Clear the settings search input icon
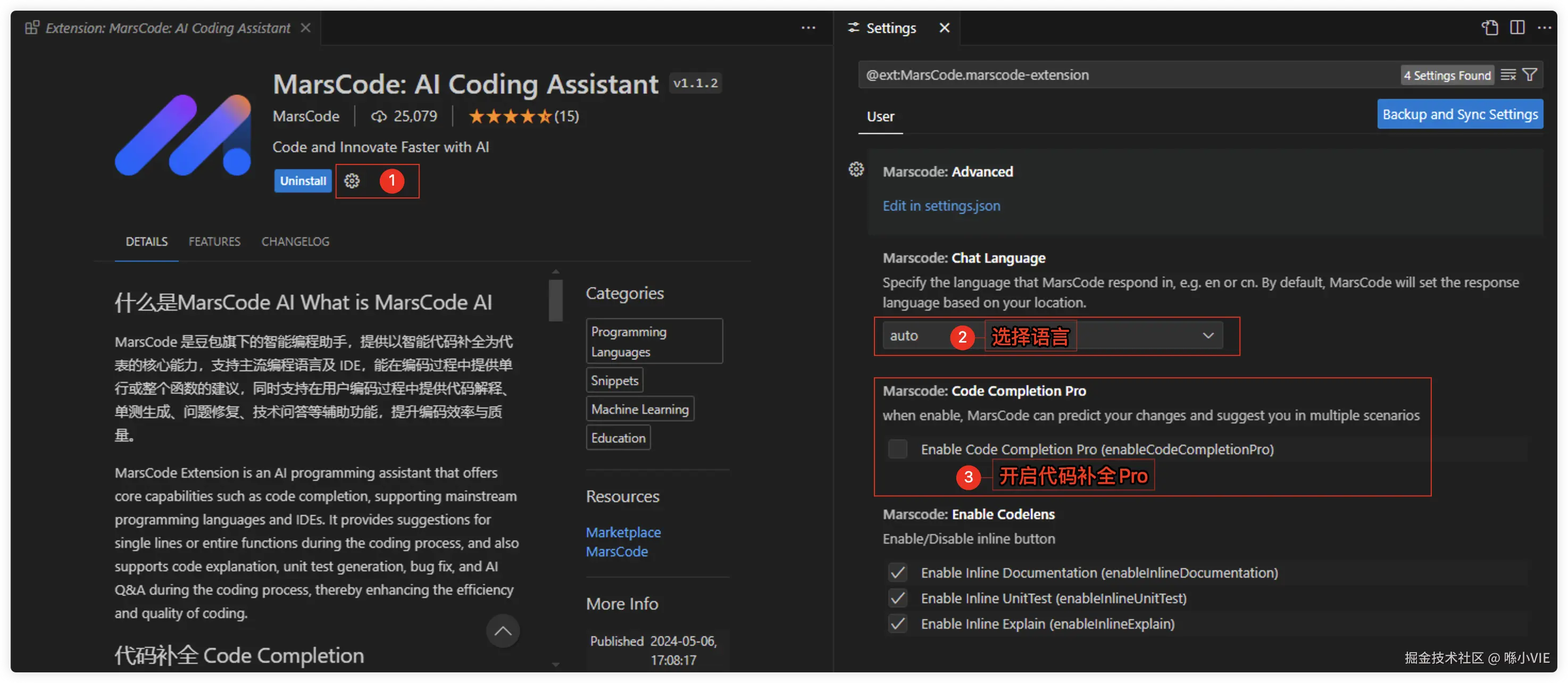Image resolution: width=1568 pixels, height=683 pixels. [1508, 75]
